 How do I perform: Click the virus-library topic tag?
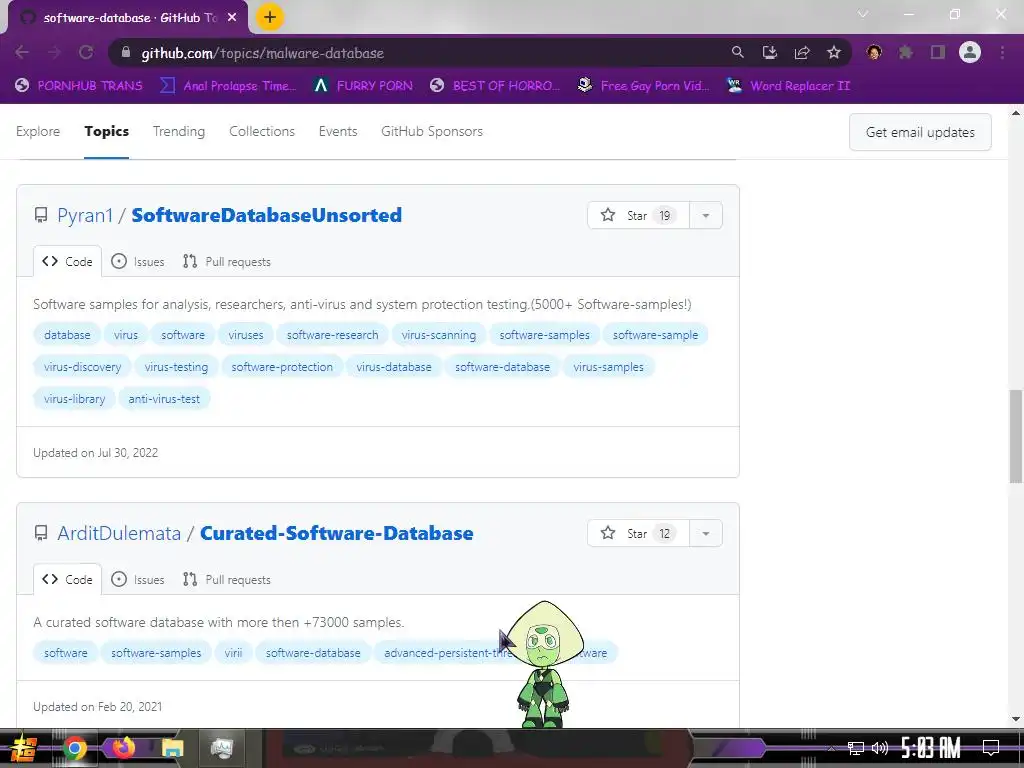click(74, 399)
